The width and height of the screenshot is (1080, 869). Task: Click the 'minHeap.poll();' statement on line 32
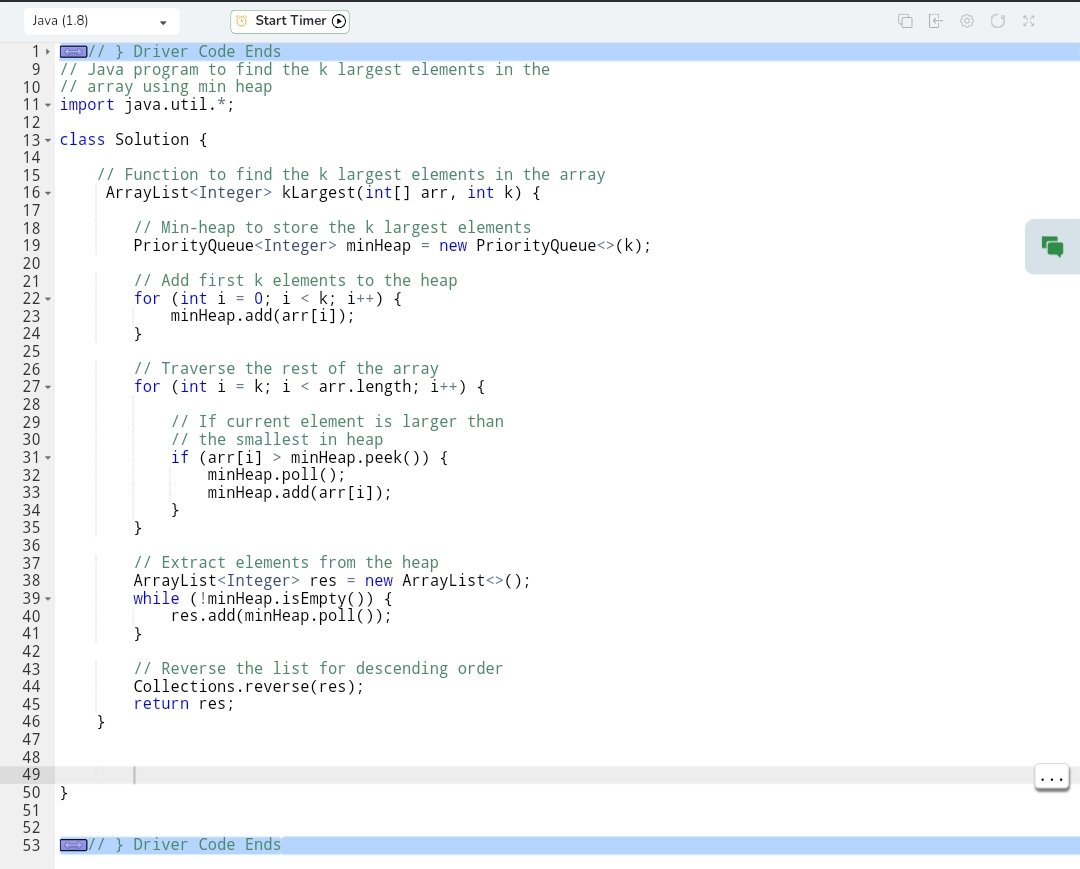click(x=276, y=474)
